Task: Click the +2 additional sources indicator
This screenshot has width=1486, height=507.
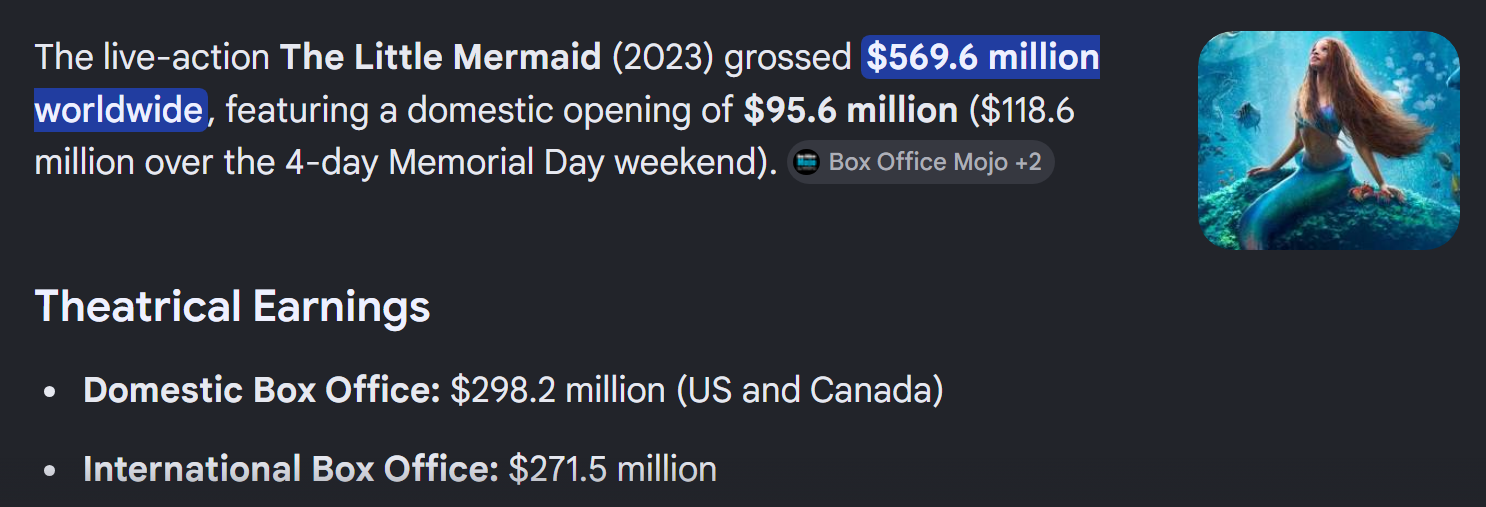Action: pos(1028,162)
